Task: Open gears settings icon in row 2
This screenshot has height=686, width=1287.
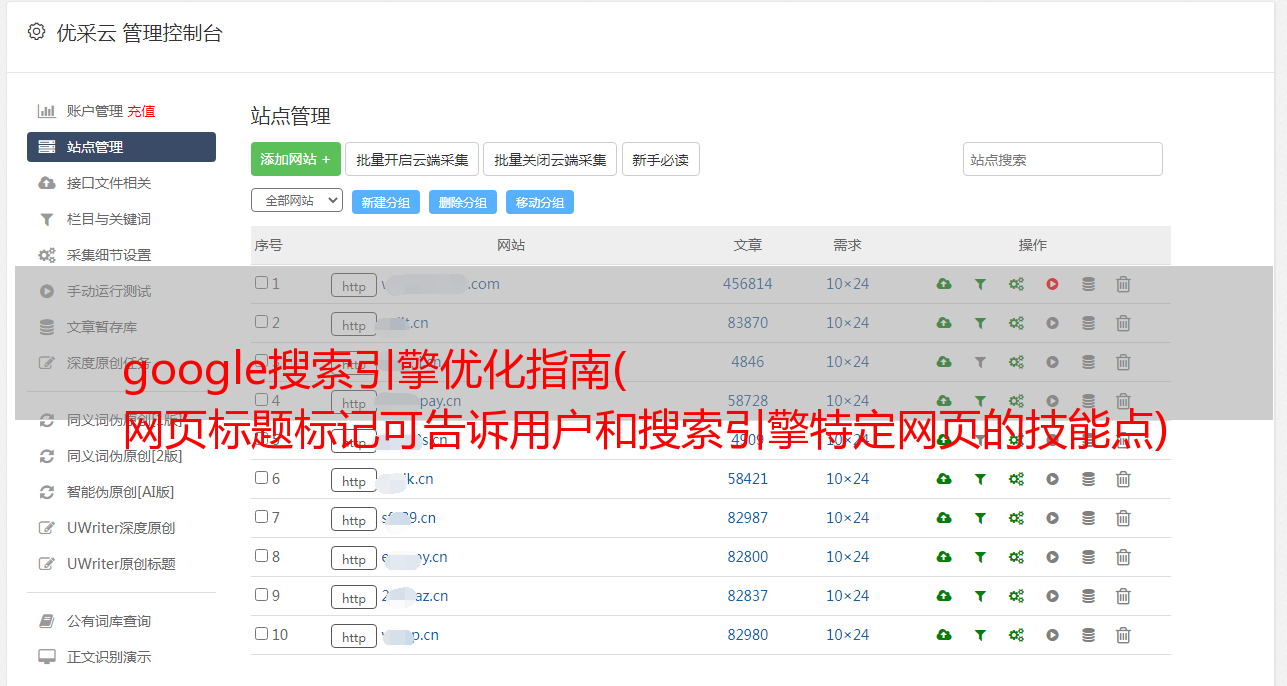Action: click(1016, 323)
